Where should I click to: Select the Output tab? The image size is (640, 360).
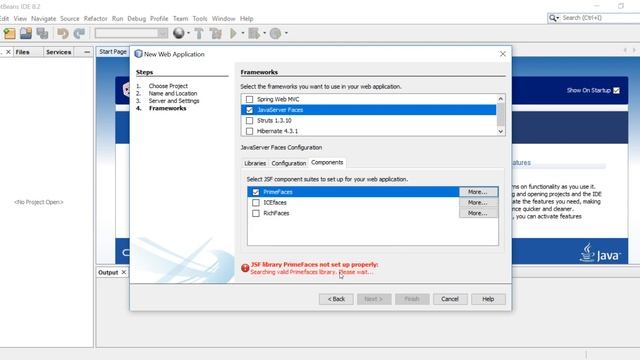(x=108, y=272)
